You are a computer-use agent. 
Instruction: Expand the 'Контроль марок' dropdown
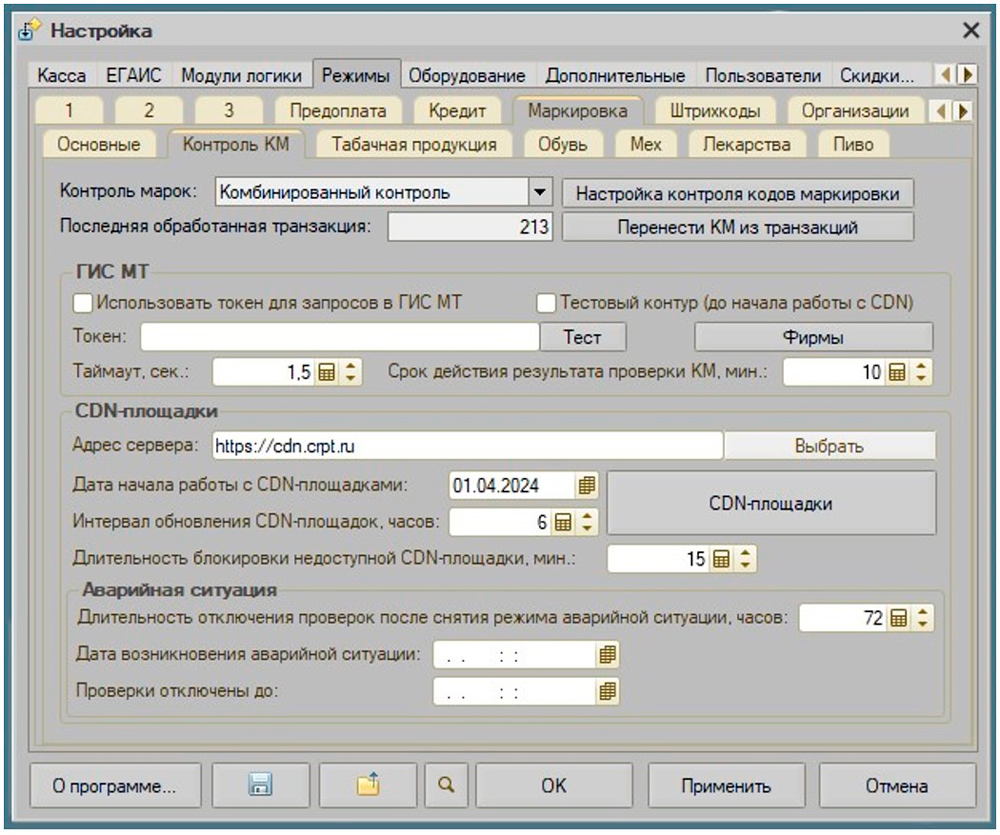540,192
